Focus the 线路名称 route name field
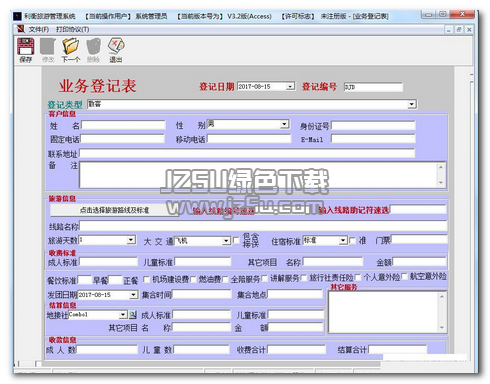490x384 pixels. 263,226
